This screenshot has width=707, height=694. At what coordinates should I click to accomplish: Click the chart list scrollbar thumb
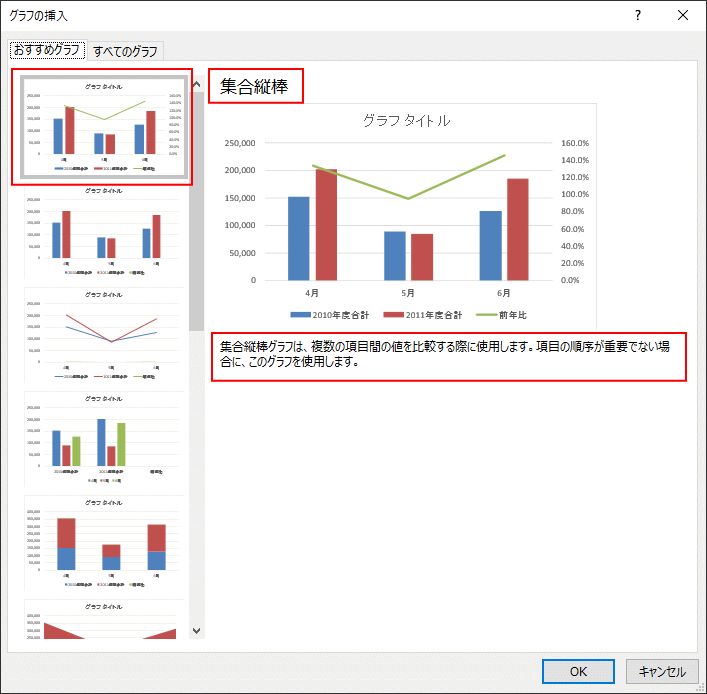click(197, 212)
